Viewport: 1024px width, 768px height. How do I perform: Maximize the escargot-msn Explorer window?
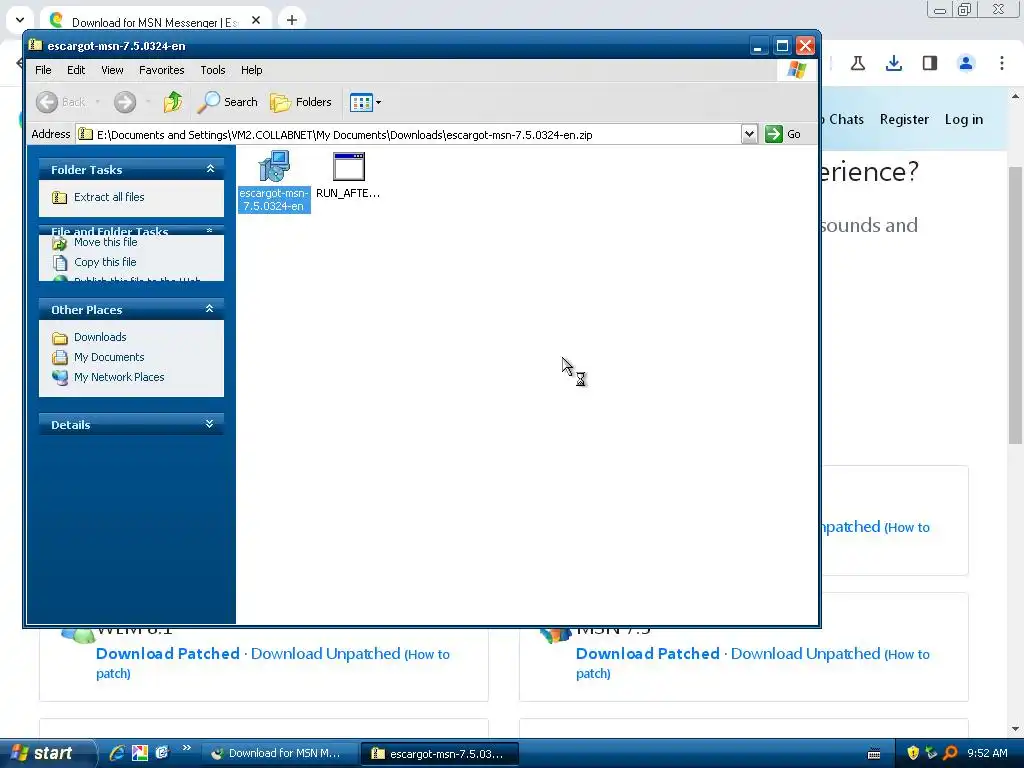[x=782, y=46]
